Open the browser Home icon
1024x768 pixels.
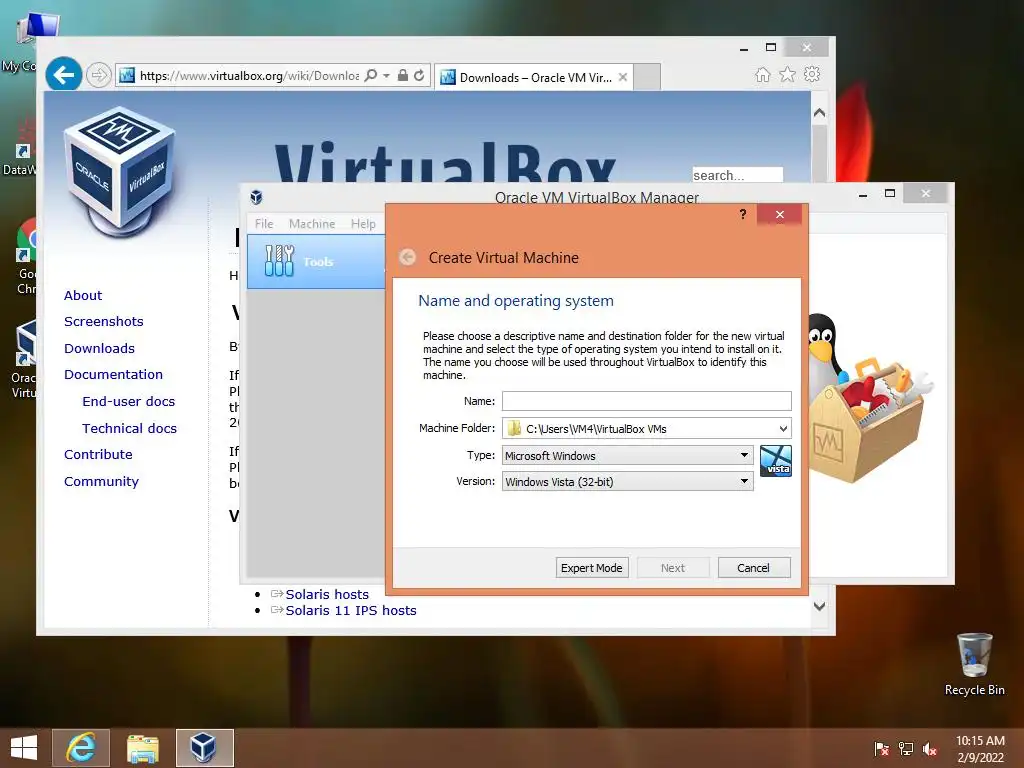(762, 75)
